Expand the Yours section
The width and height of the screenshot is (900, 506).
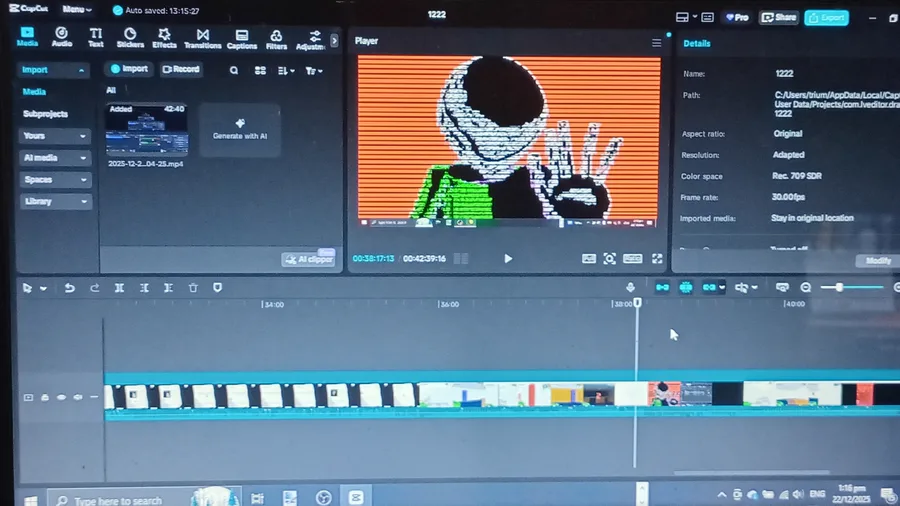click(x=55, y=136)
